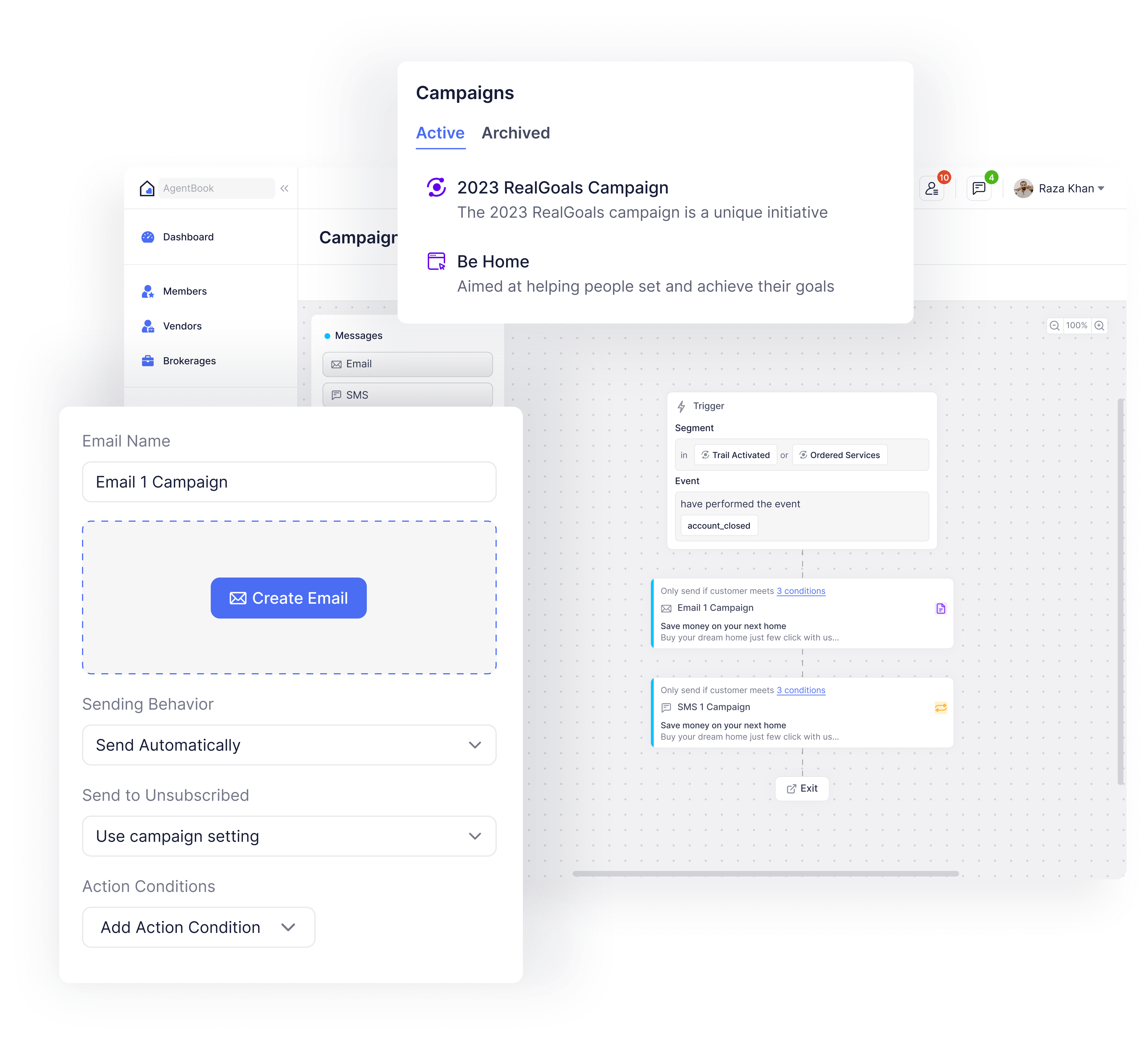The image size is (1148, 1040).
Task: Click the AgentBook home icon
Action: 148,189
